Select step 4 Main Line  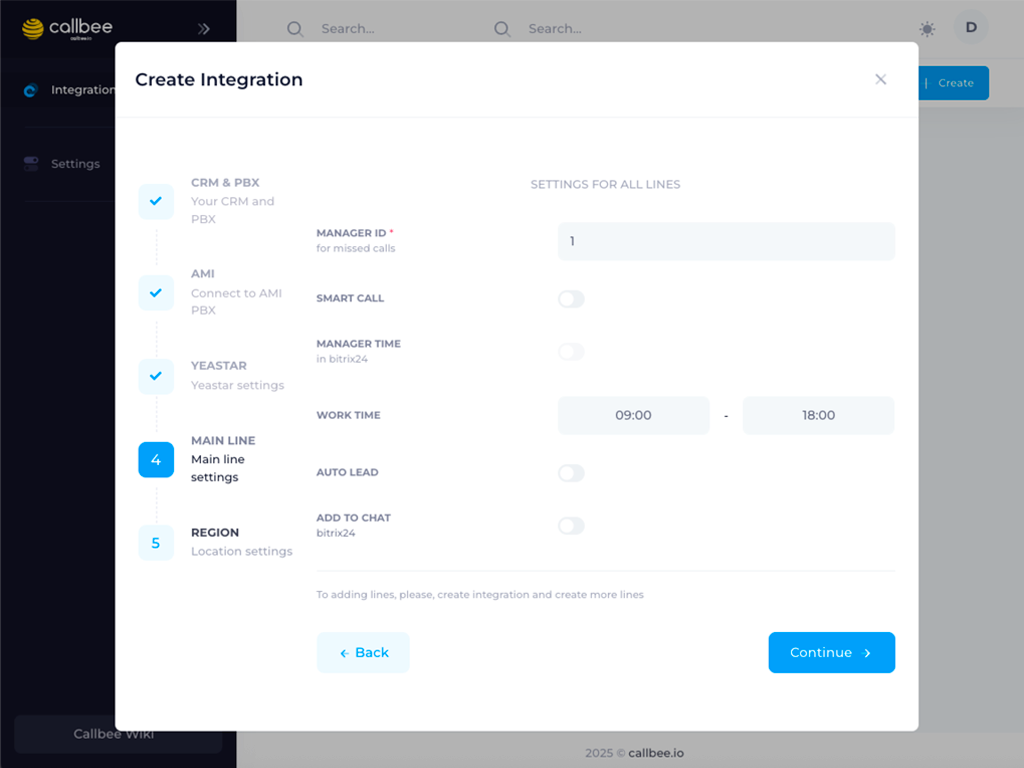point(156,460)
